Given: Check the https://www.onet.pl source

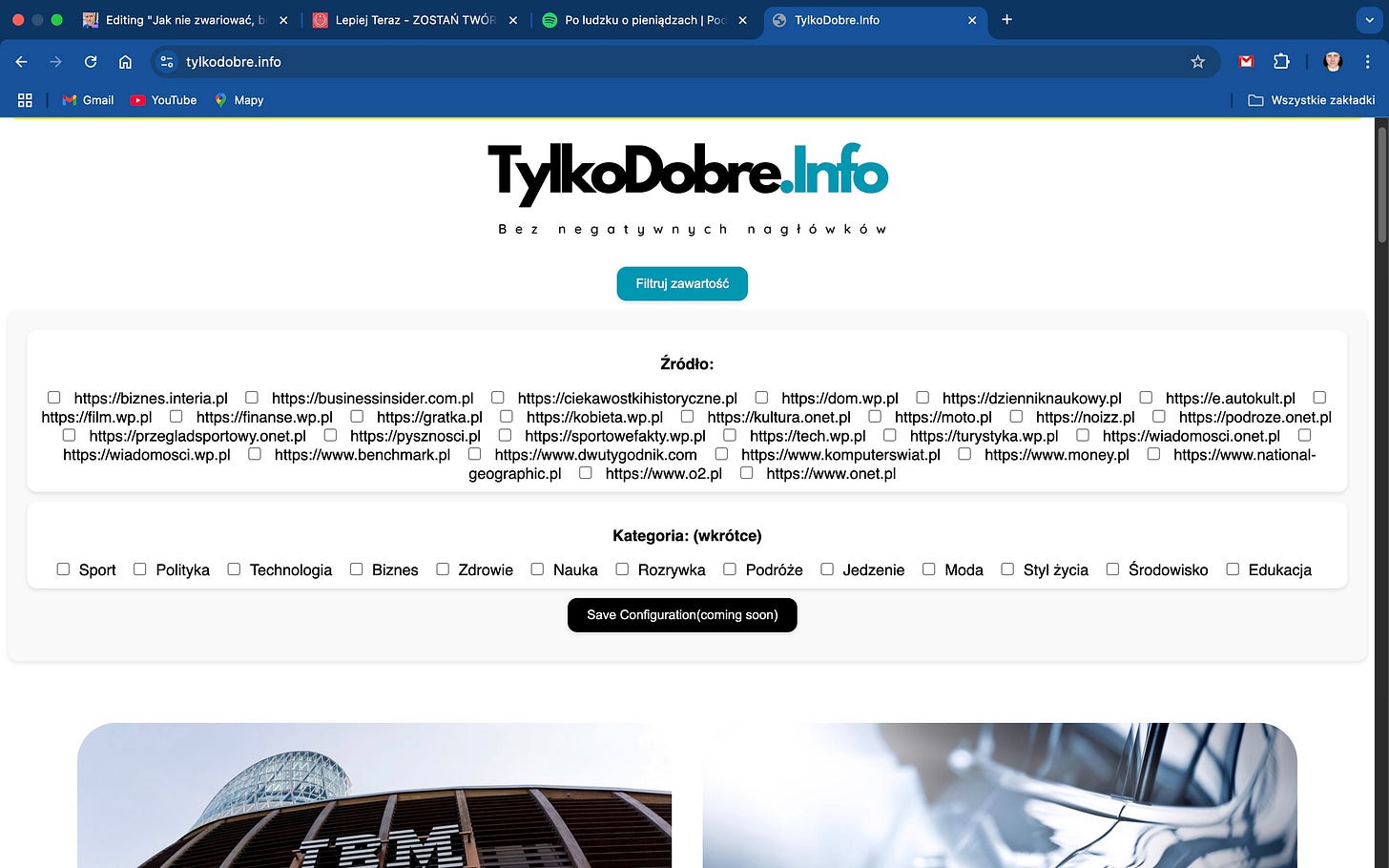Looking at the screenshot, I should (746, 472).
